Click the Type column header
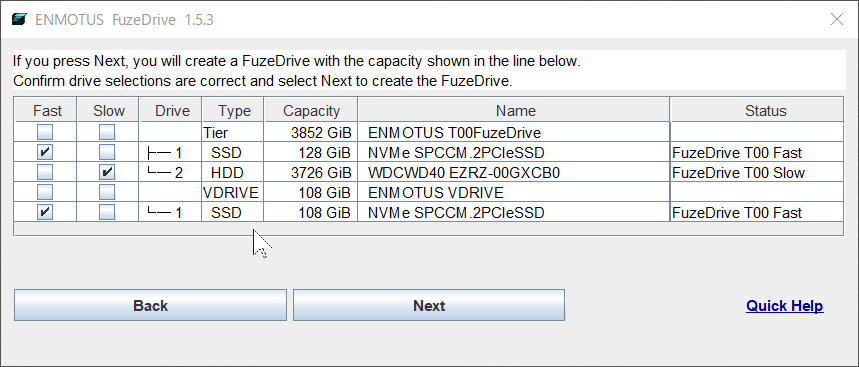Viewport: 859px width, 367px height. (233, 111)
